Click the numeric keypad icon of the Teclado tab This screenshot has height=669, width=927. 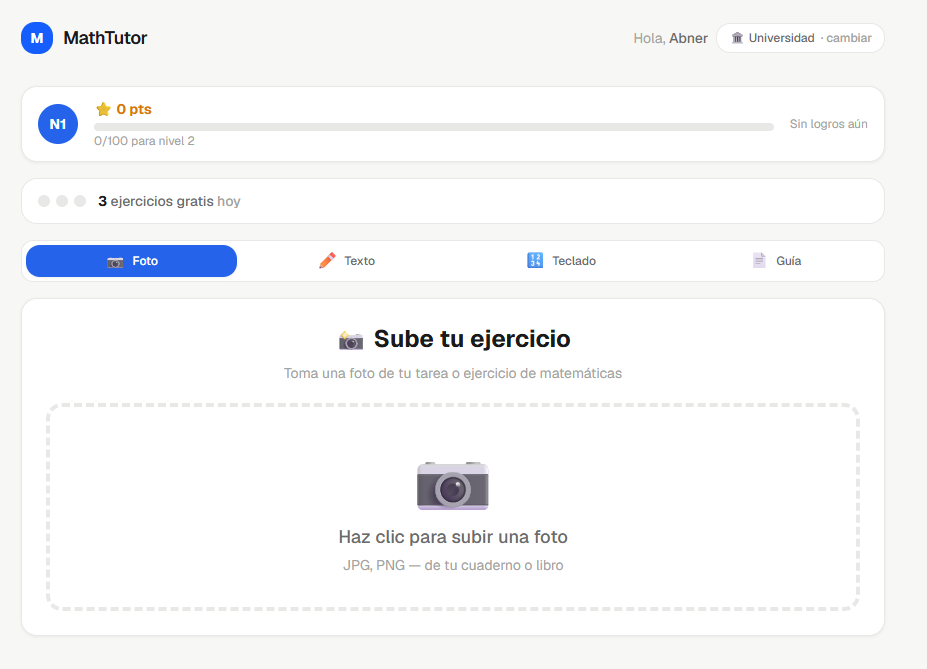[x=535, y=260]
